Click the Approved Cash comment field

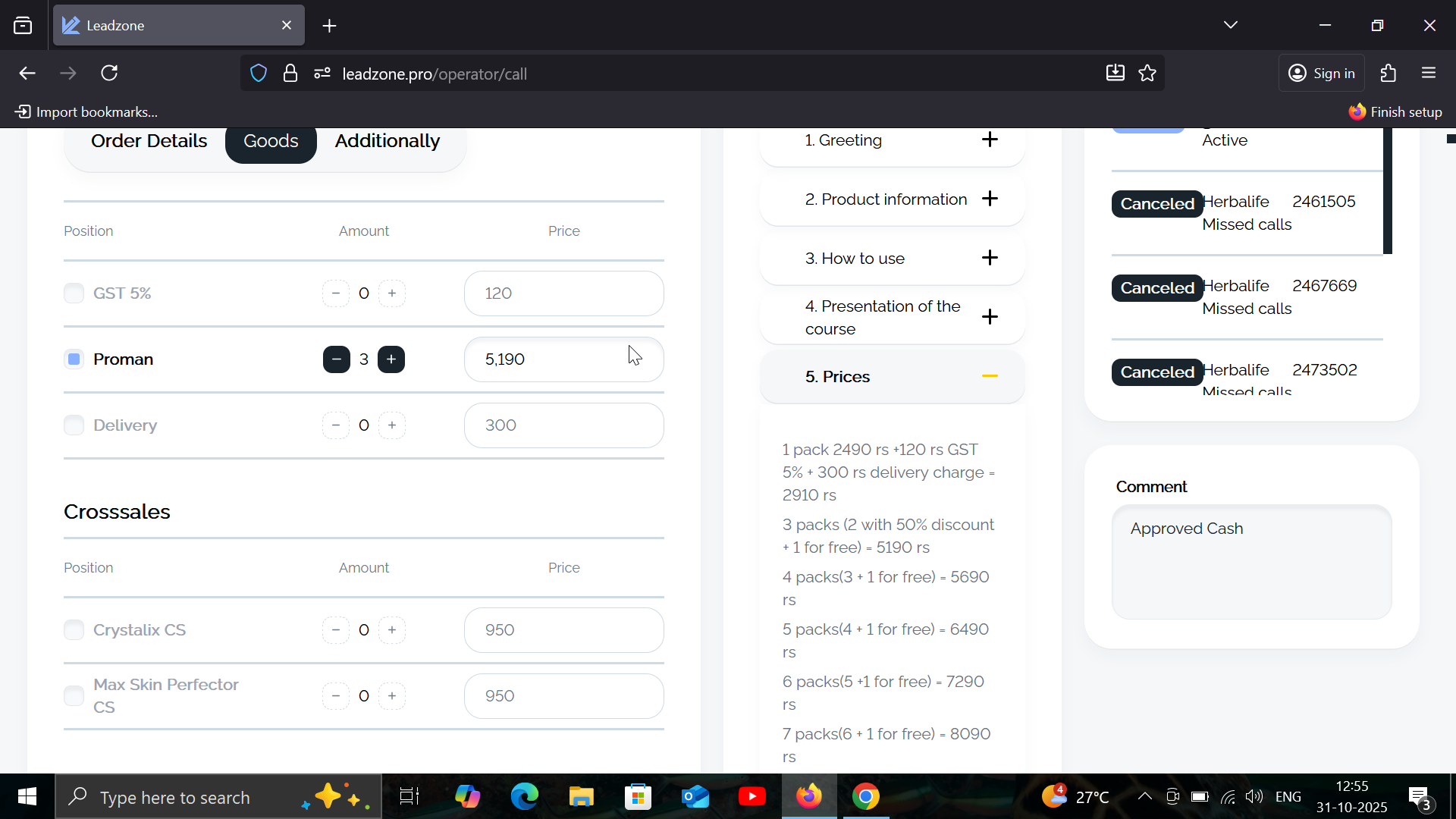[x=1251, y=562]
